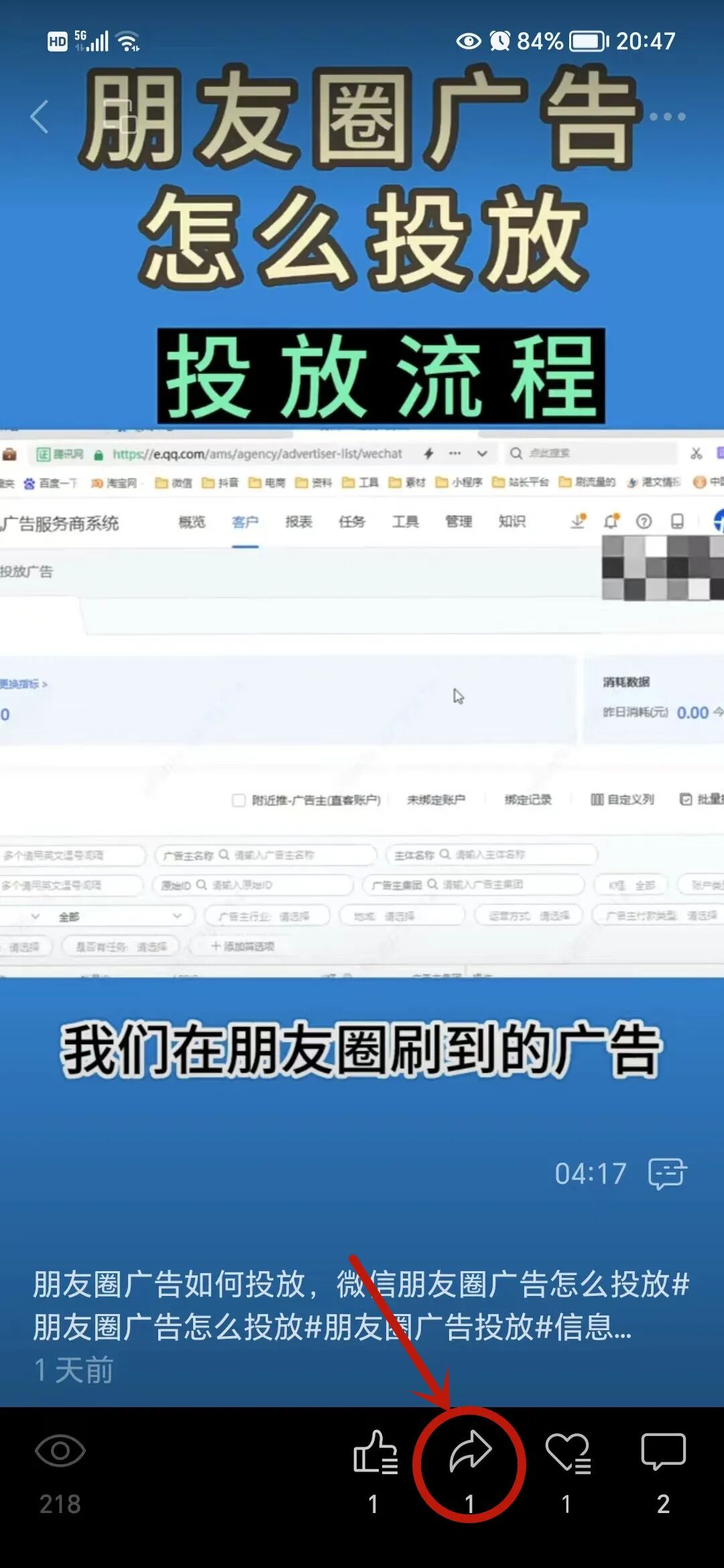Click the 主体名称 search field
This screenshot has height=1568, width=724.
pos(491,855)
